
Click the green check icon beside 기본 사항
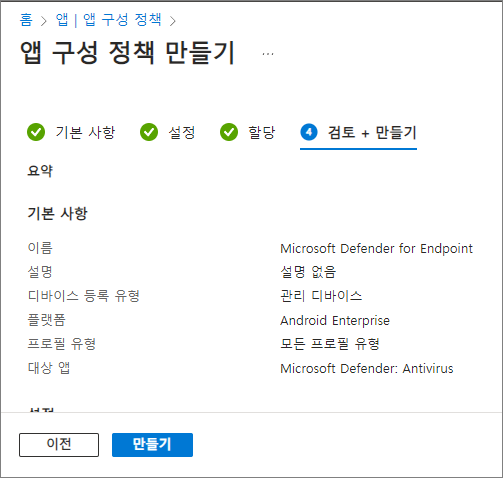tap(36, 132)
